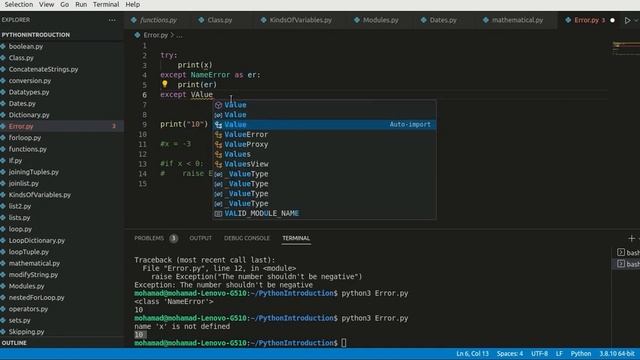Open Explorer more actions ellipsis
Viewport: 640px width, 360px height.
(112, 20)
